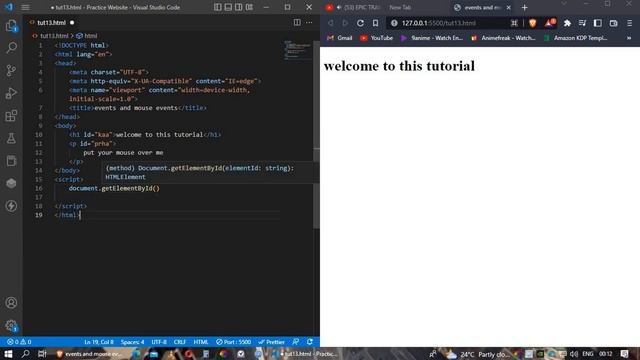Change encoding via UTF-8 status item
This screenshot has height=360, width=640.
(x=159, y=342)
